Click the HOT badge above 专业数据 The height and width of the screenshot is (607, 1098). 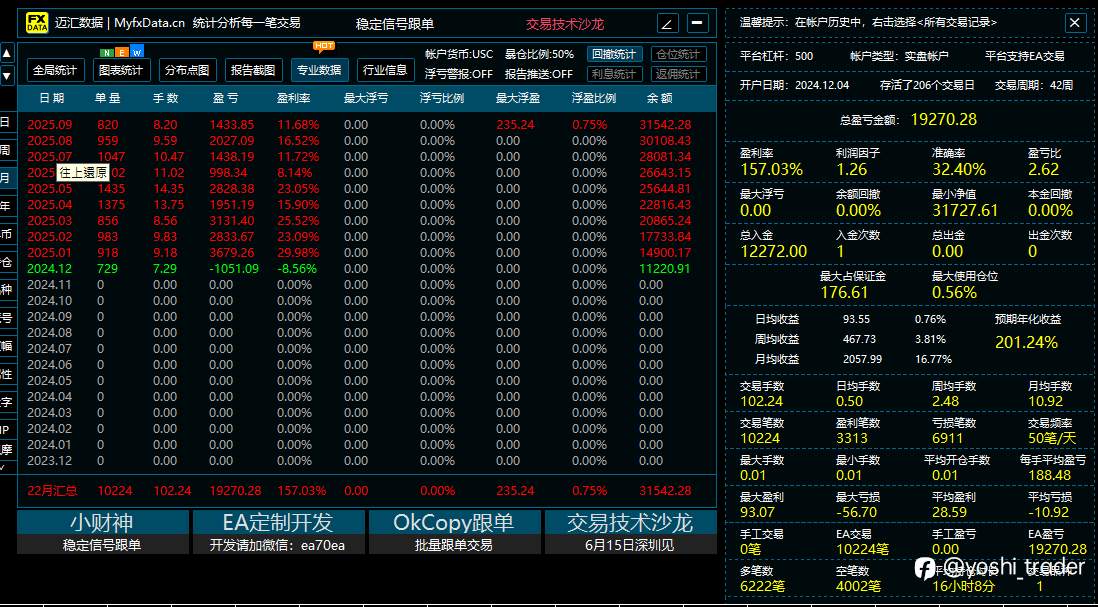coord(324,46)
